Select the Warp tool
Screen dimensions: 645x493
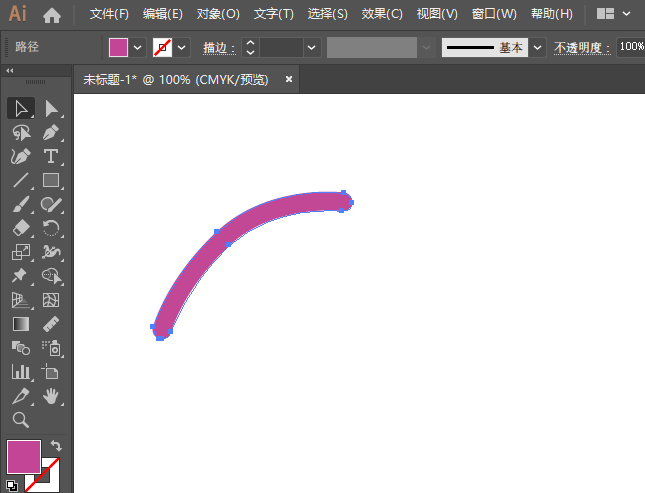click(x=51, y=252)
